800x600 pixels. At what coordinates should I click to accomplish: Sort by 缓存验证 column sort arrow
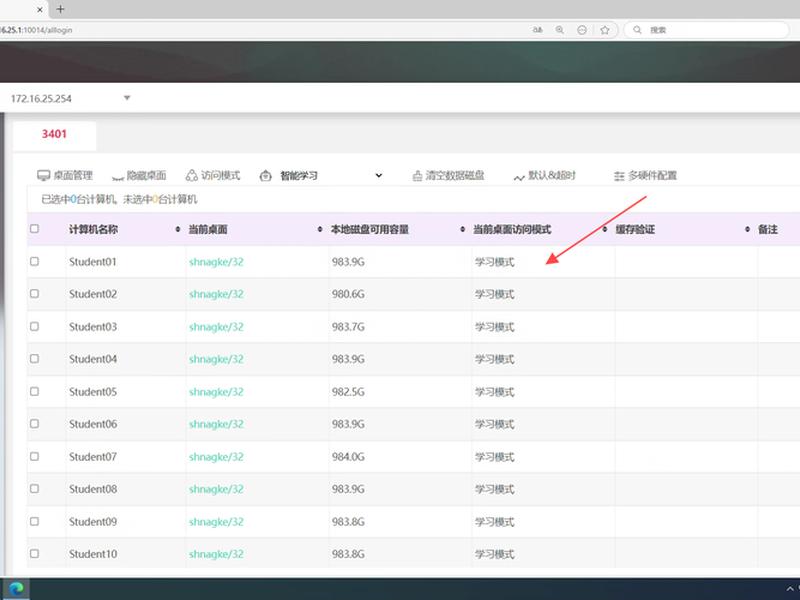[747, 229]
